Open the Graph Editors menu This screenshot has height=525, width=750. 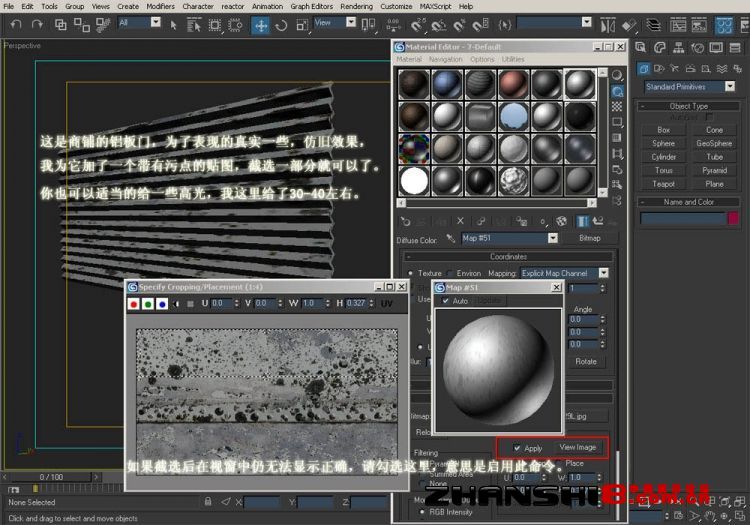(311, 7)
